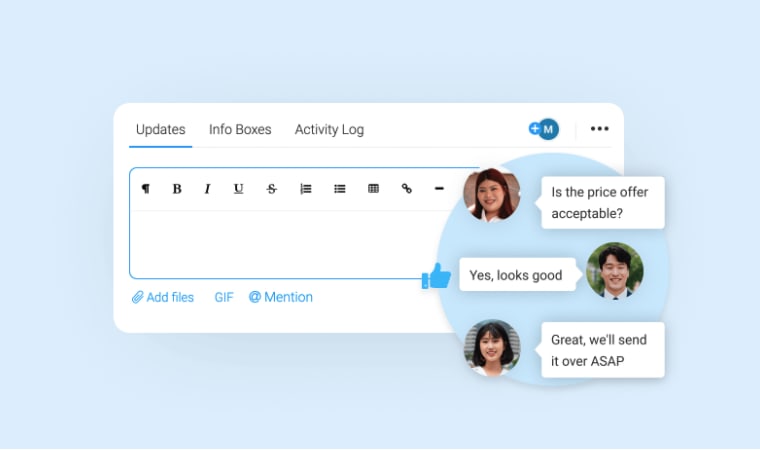
Task: Toggle underline formatting
Action: [x=238, y=189]
